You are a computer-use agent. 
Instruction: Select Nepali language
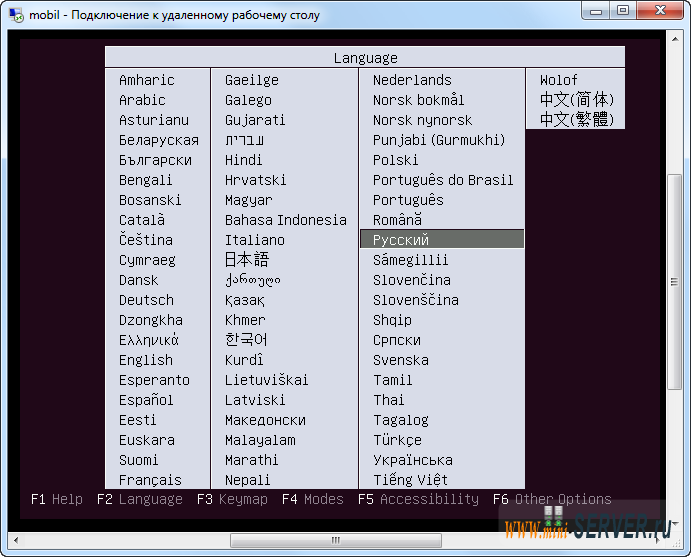coord(247,480)
